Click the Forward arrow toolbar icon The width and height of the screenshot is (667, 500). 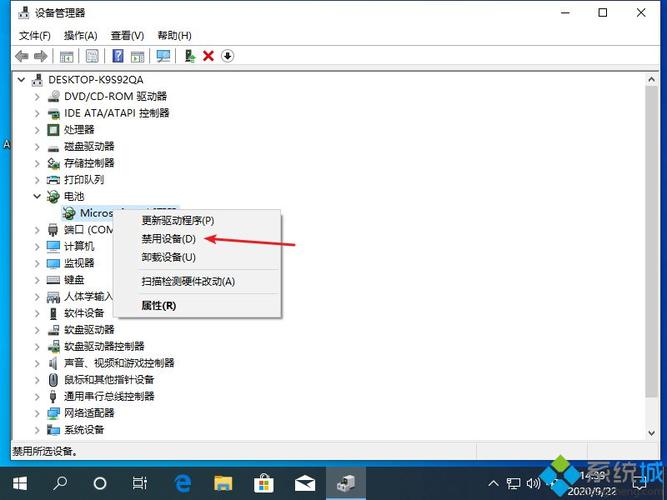[x=40, y=56]
